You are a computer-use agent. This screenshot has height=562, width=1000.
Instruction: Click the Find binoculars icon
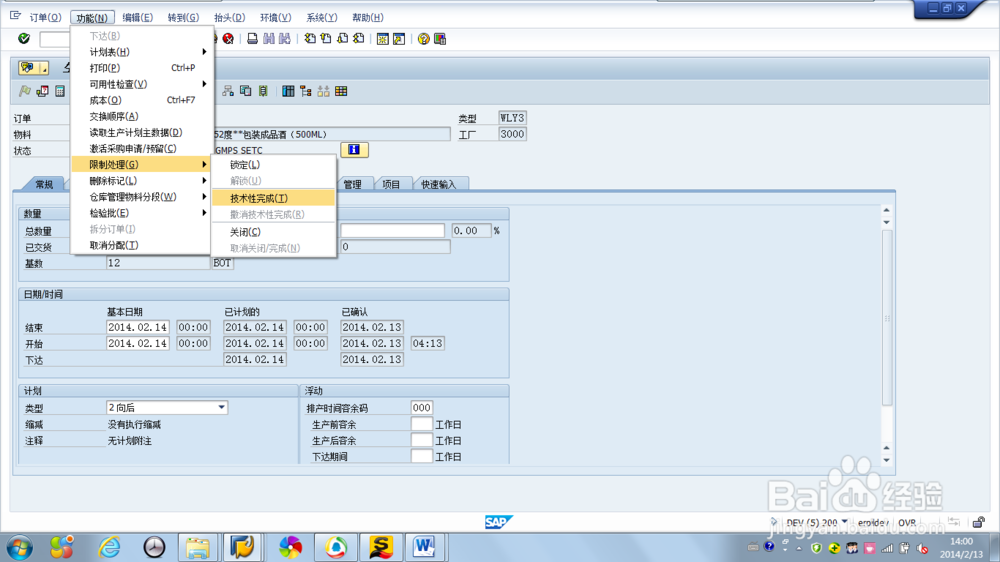[x=269, y=39]
